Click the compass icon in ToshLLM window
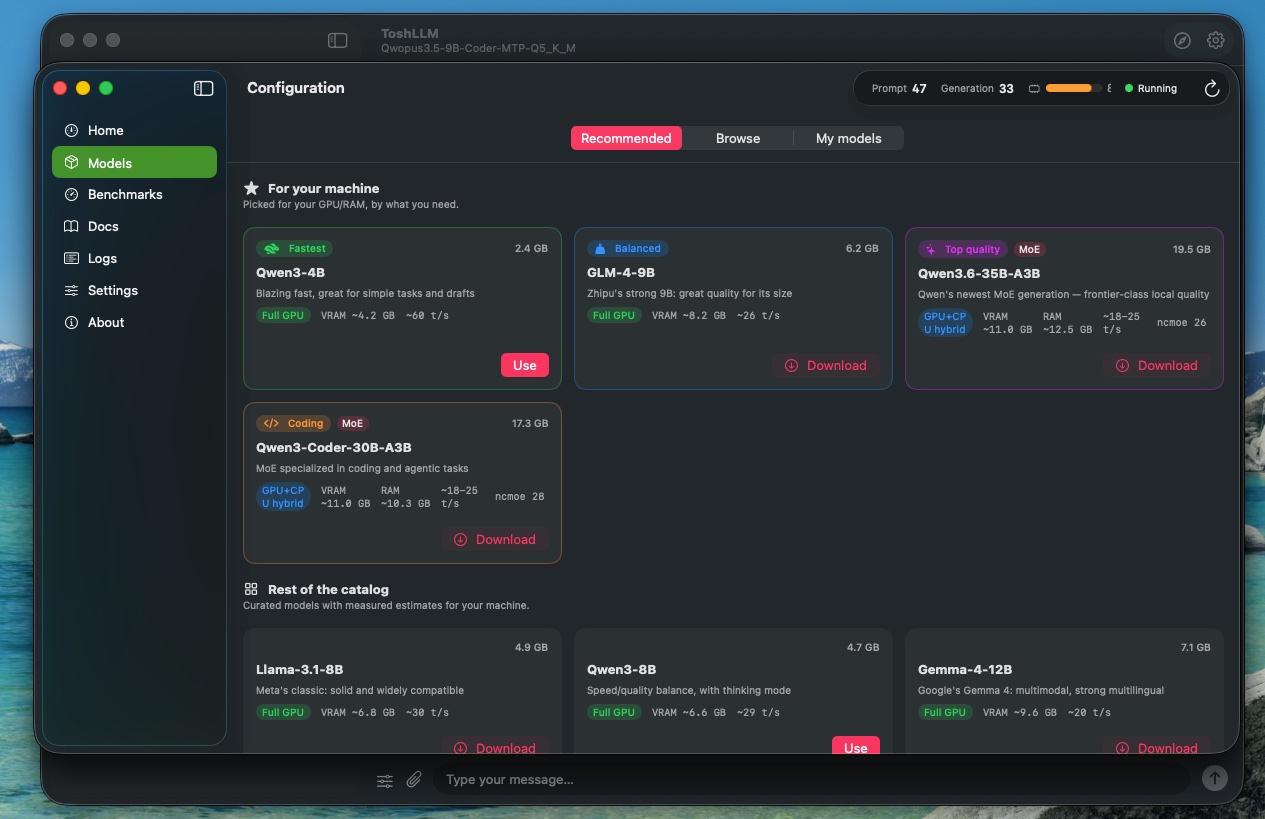This screenshot has height=819, width=1265. 1182,40
